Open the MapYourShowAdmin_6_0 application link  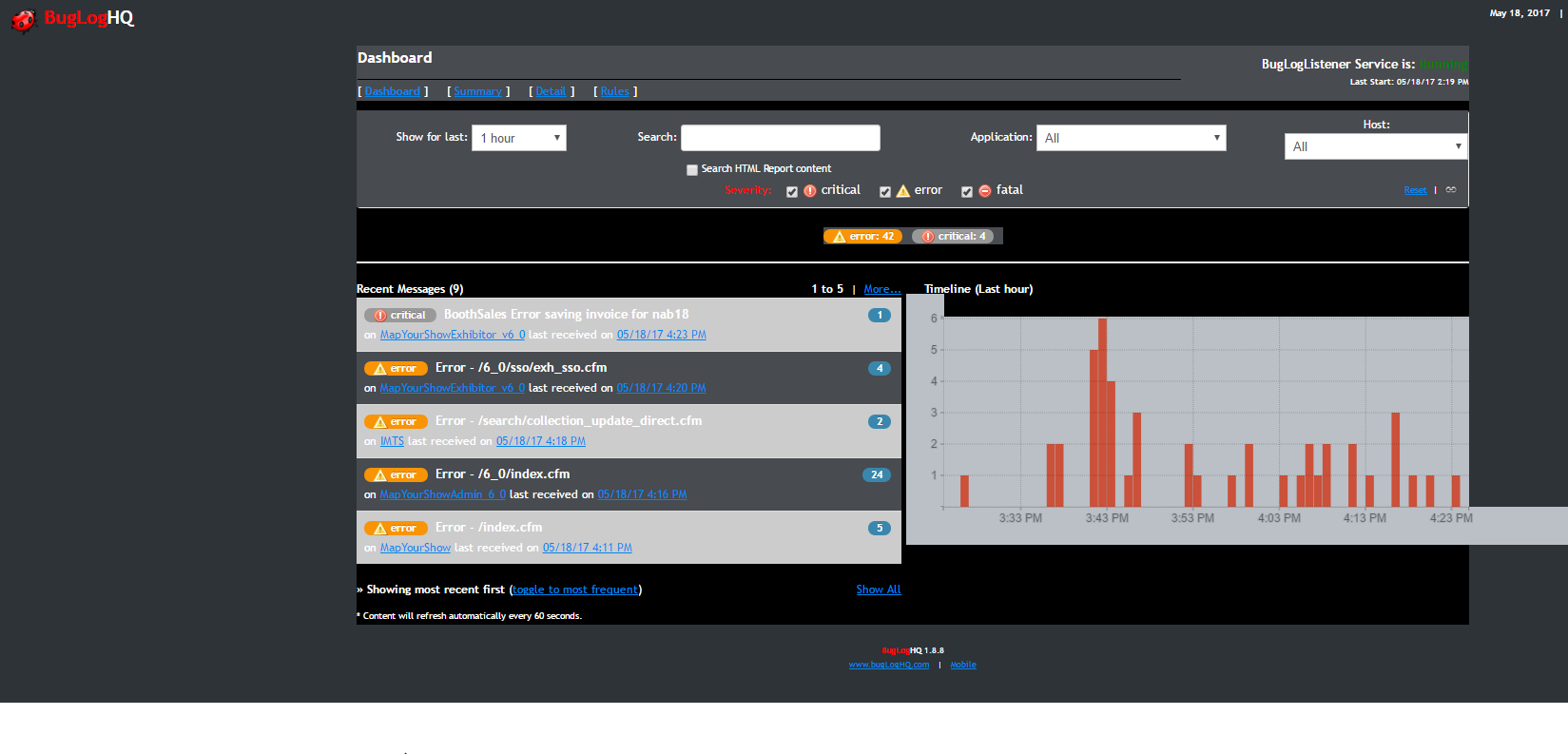pos(443,494)
